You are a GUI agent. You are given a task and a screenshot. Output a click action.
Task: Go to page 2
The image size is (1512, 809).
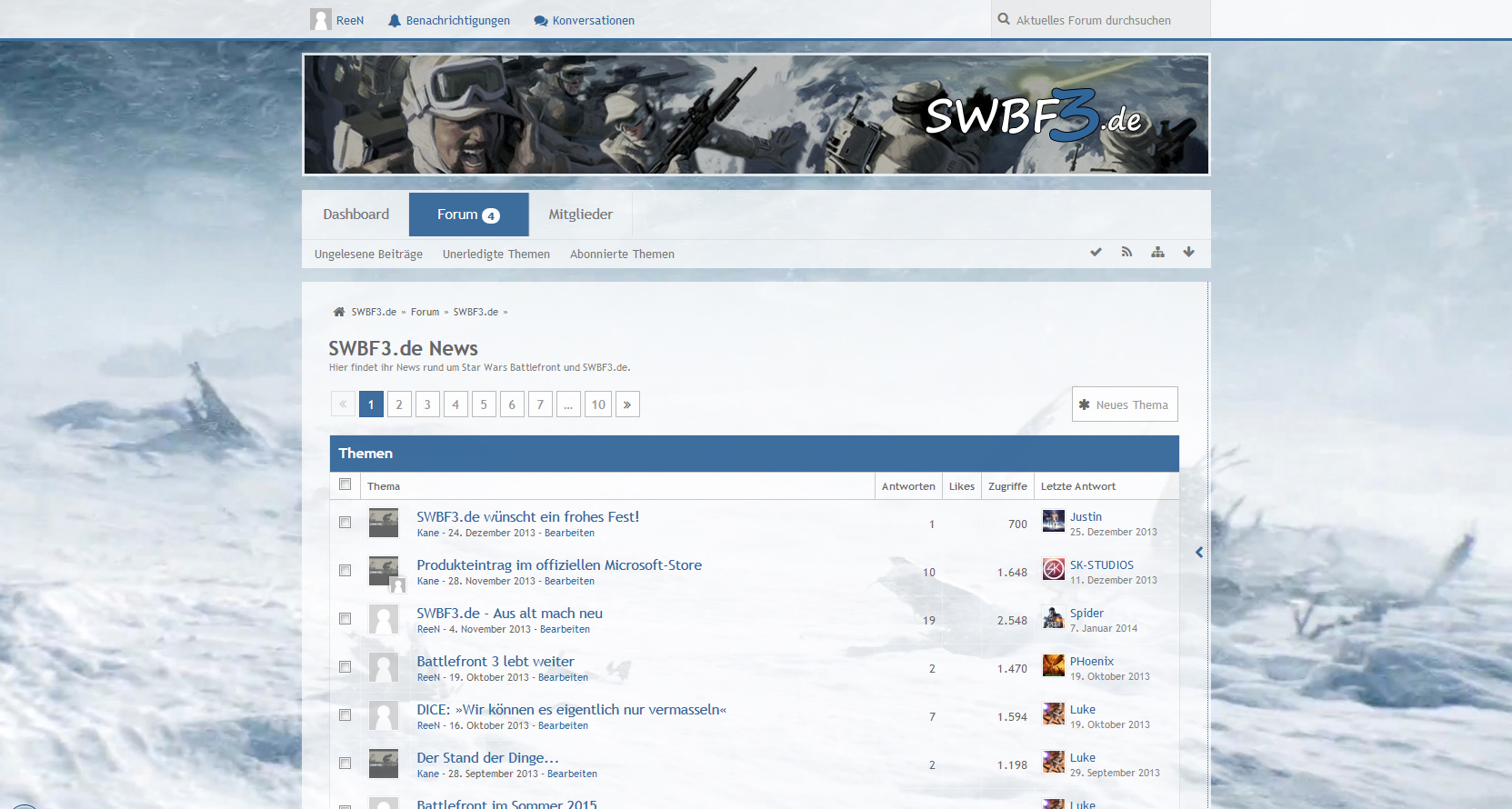(399, 404)
